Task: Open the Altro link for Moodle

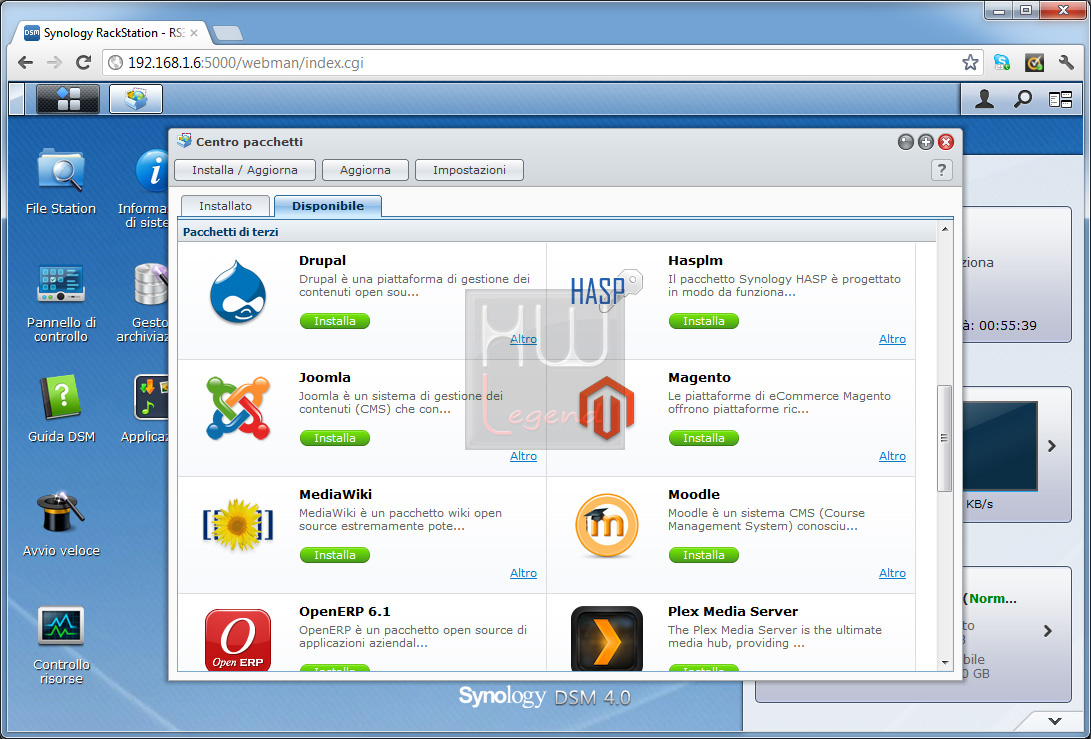Action: (x=892, y=573)
